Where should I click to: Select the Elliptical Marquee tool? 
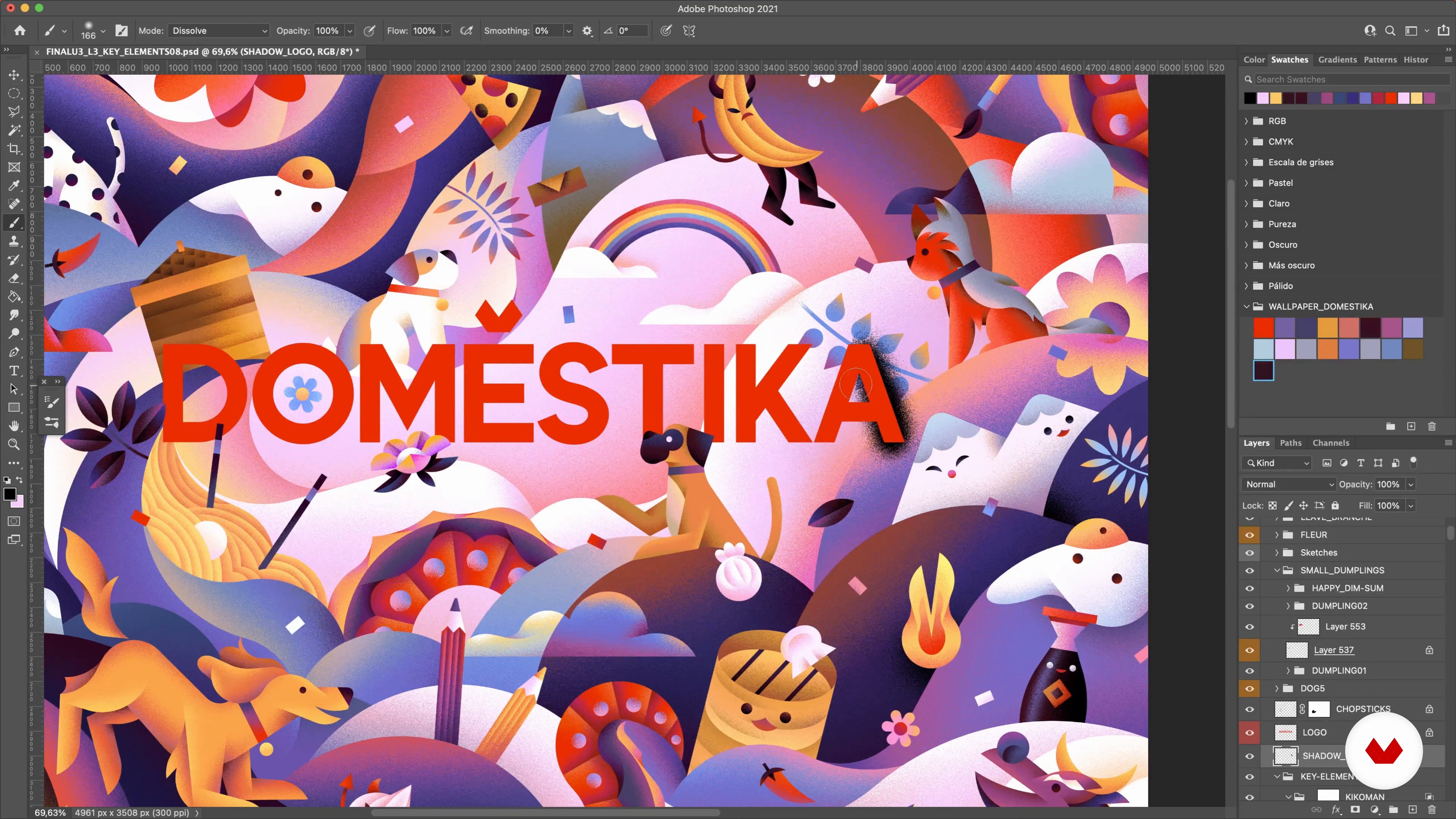(x=14, y=93)
